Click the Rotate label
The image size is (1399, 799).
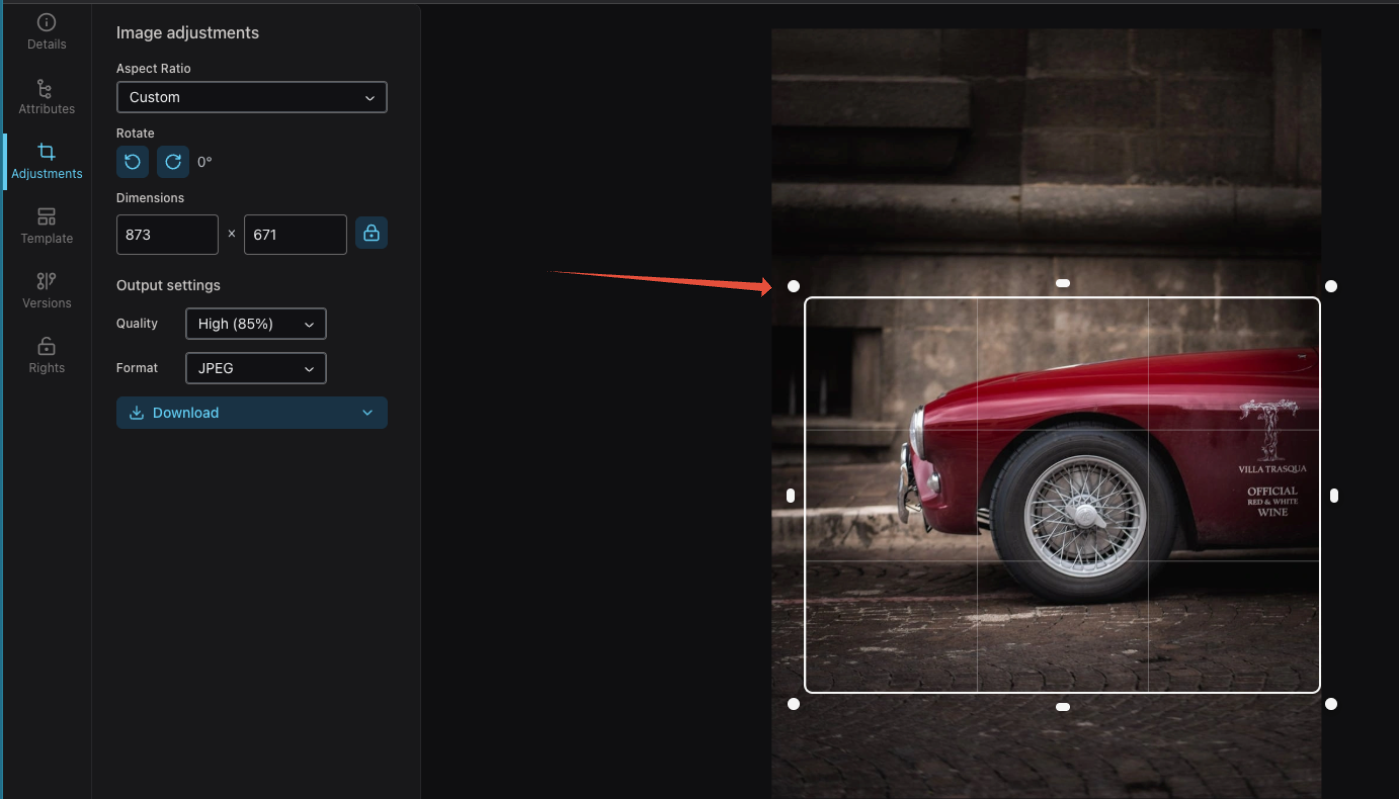click(135, 133)
